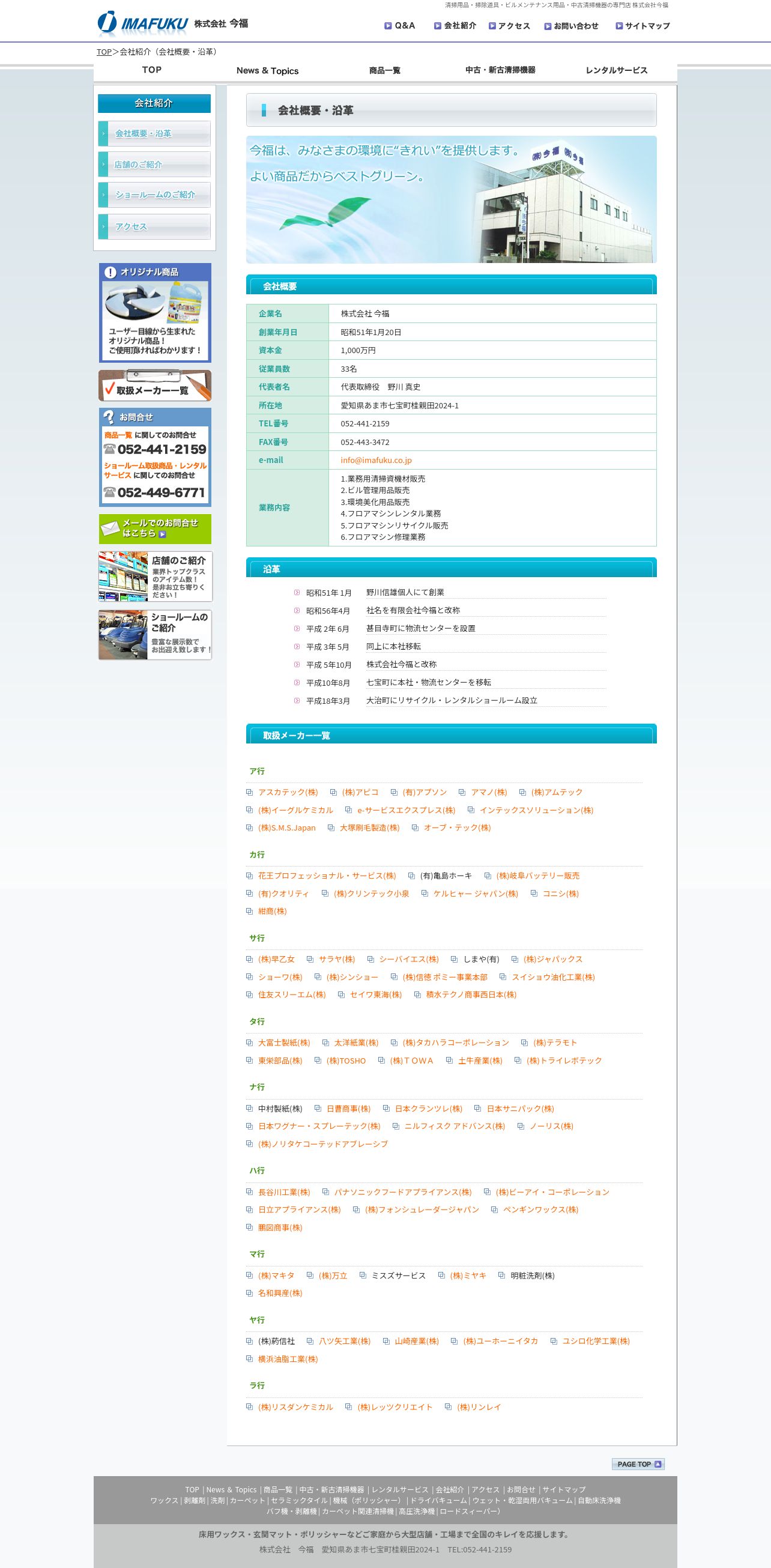Click the PAGE TOP button
This screenshot has height=1568, width=771.
pyautogui.click(x=638, y=1464)
